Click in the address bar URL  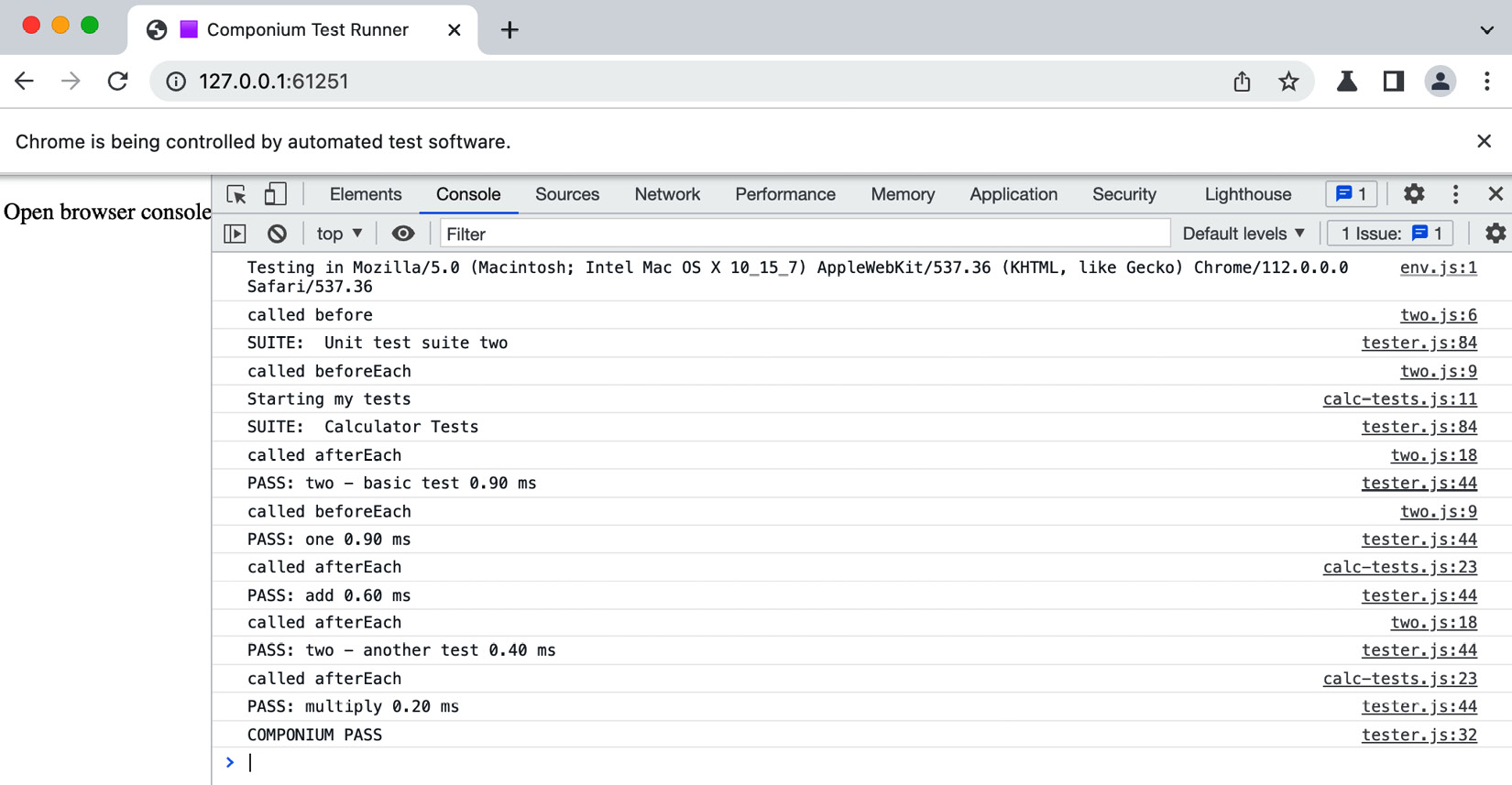pyautogui.click(x=274, y=82)
